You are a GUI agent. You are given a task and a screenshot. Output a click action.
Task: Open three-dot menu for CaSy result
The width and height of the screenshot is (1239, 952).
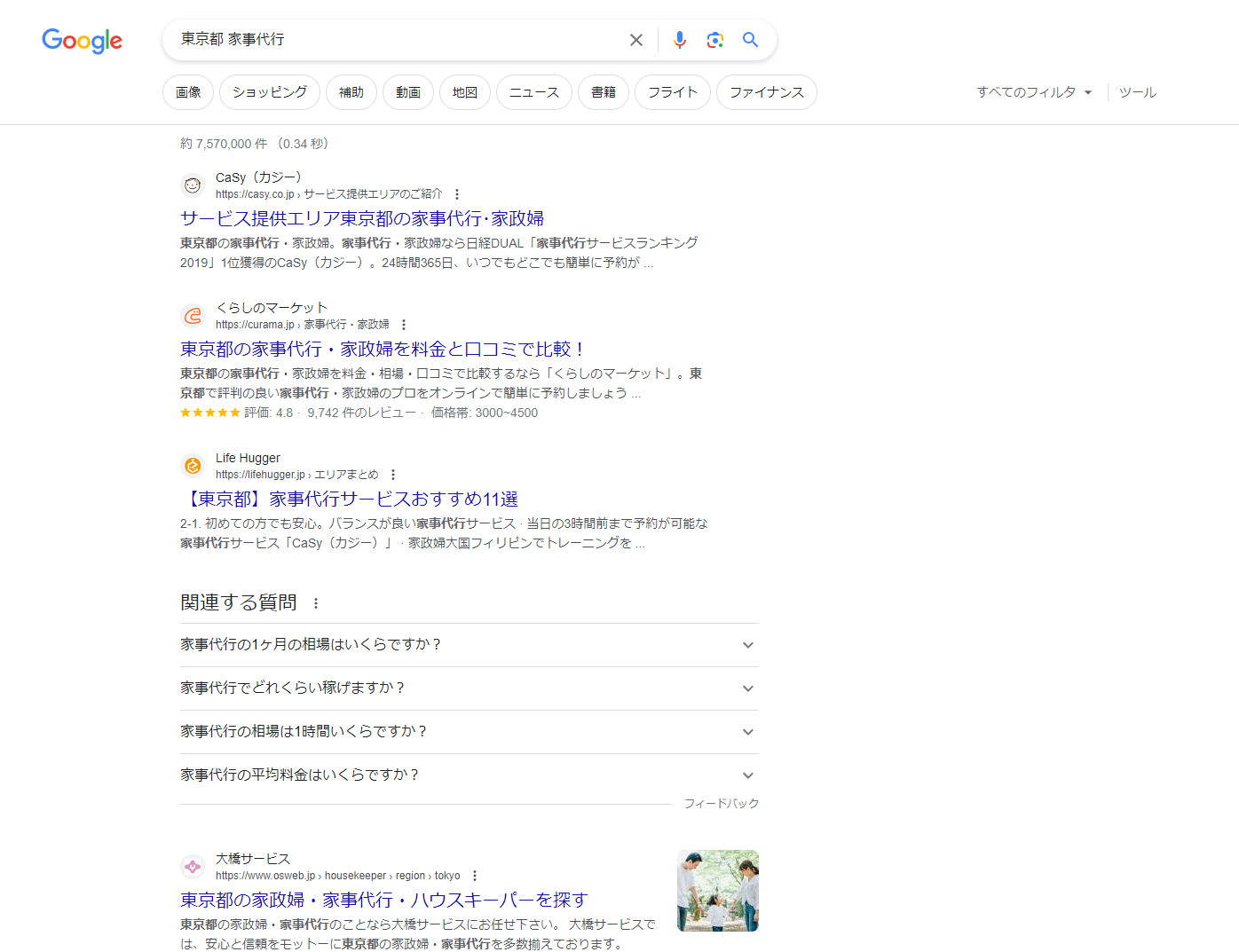(x=457, y=194)
